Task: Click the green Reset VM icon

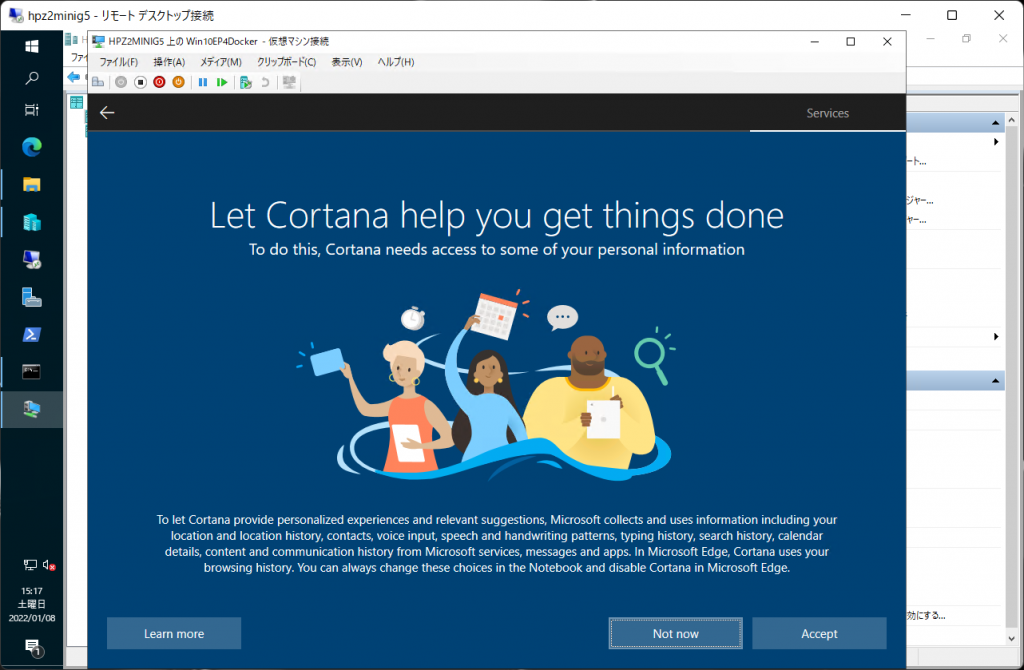Action: pos(222,82)
